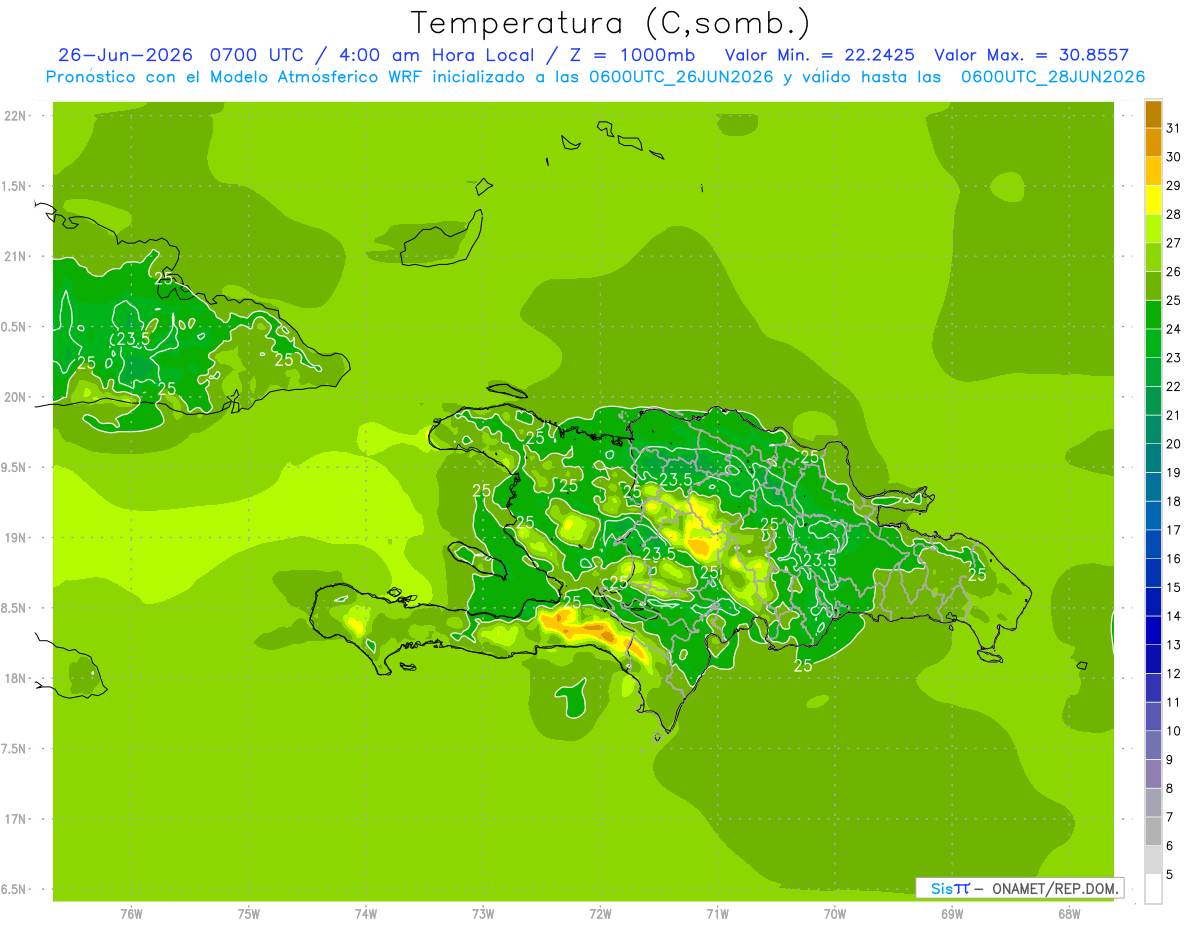Click the '0600UTC_28JUN2026' valid-until text

click(1053, 77)
